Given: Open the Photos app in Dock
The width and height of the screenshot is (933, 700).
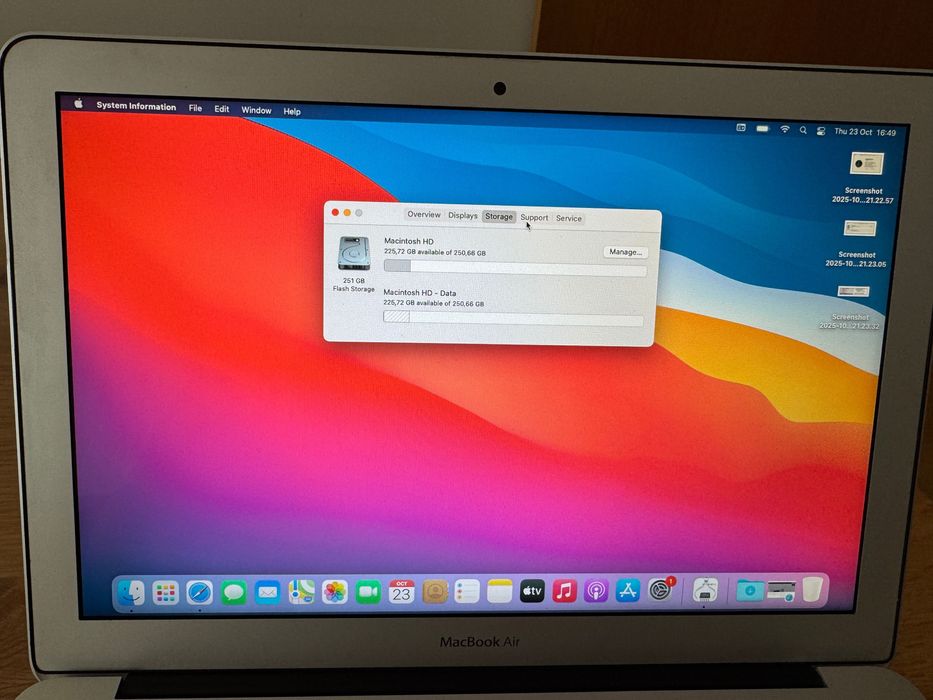Looking at the screenshot, I should 335,592.
